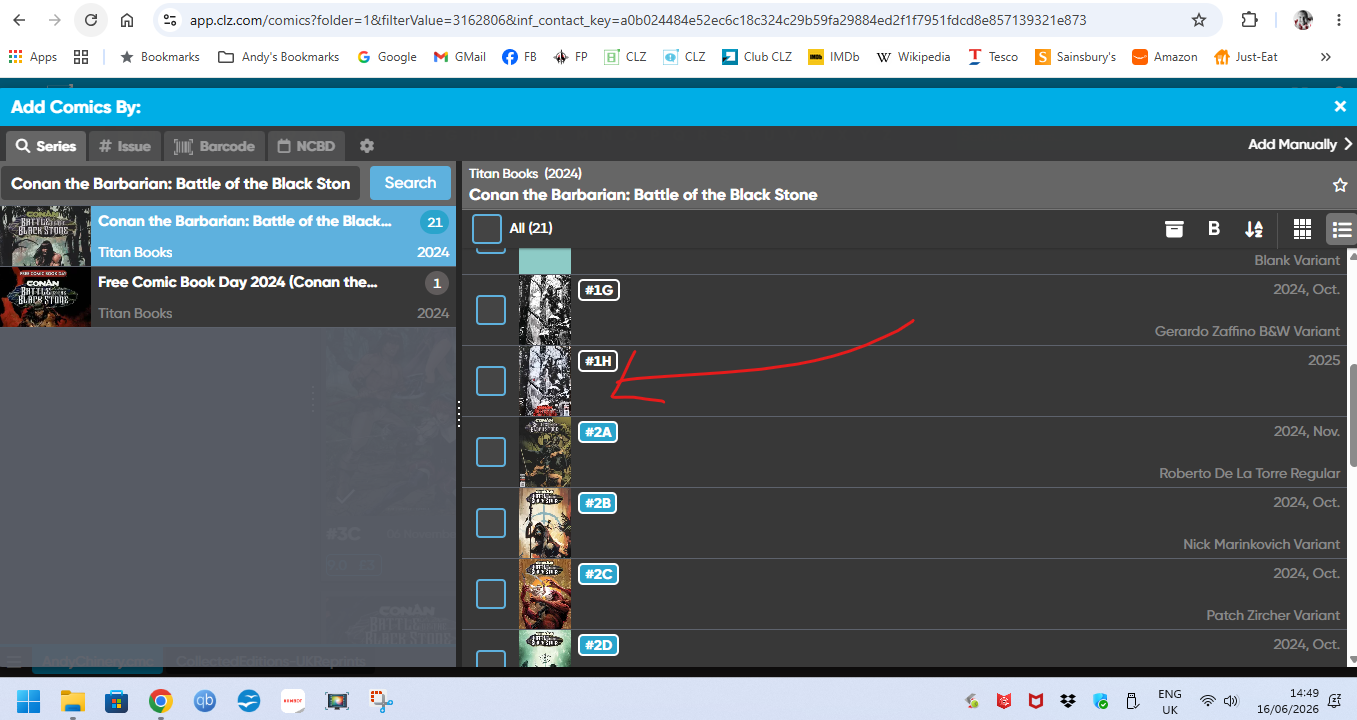This screenshot has height=720, width=1357.
Task: Open the add-comics settings gear
Action: pos(367,146)
